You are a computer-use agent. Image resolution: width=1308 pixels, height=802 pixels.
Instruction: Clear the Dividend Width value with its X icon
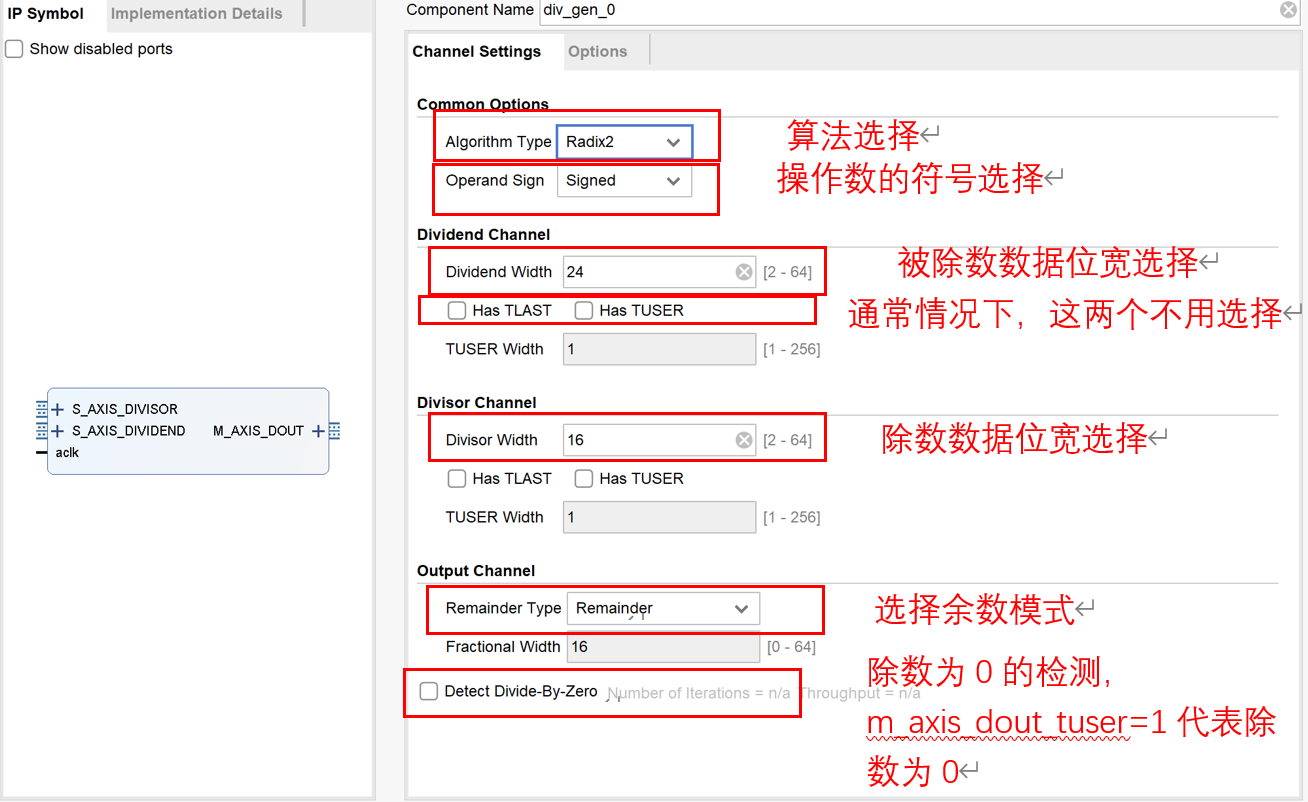pyautogui.click(x=744, y=272)
